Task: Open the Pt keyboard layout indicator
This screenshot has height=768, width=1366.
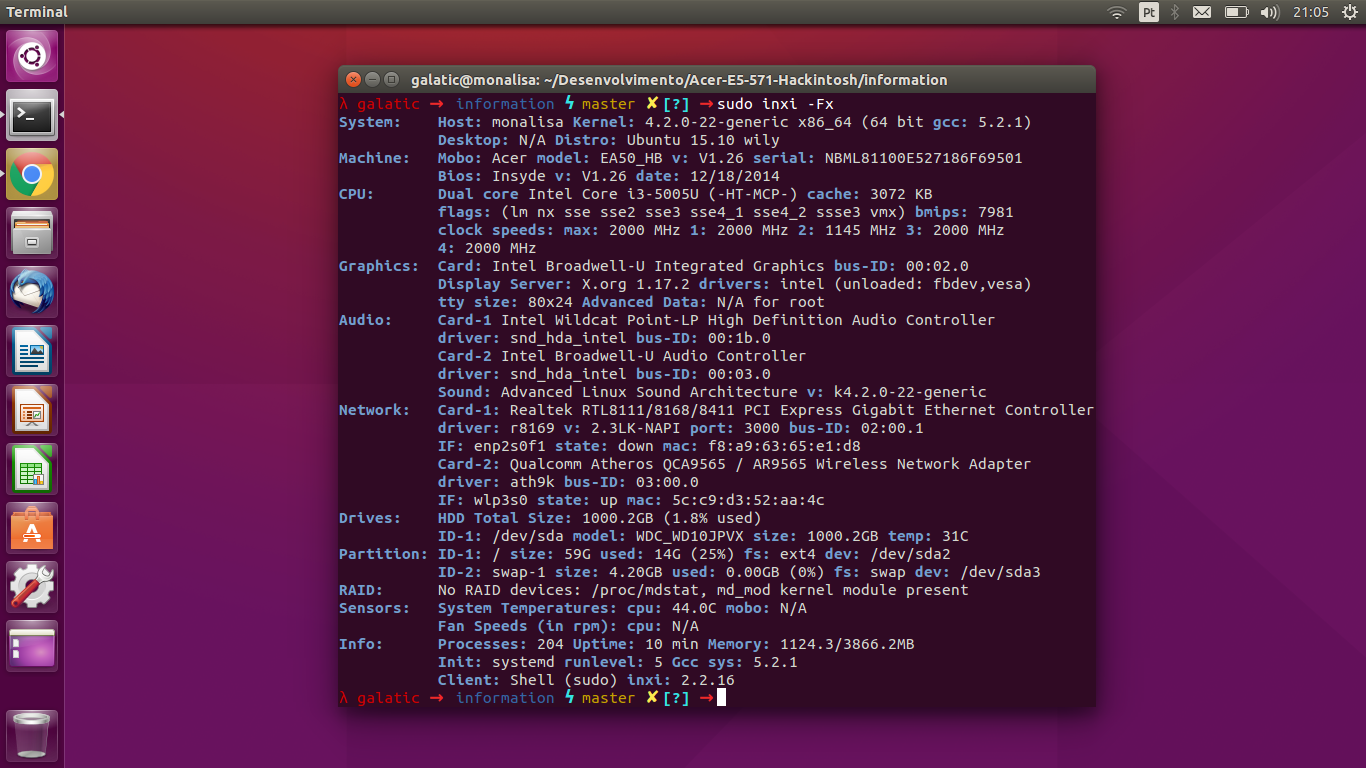Action: pos(1149,12)
